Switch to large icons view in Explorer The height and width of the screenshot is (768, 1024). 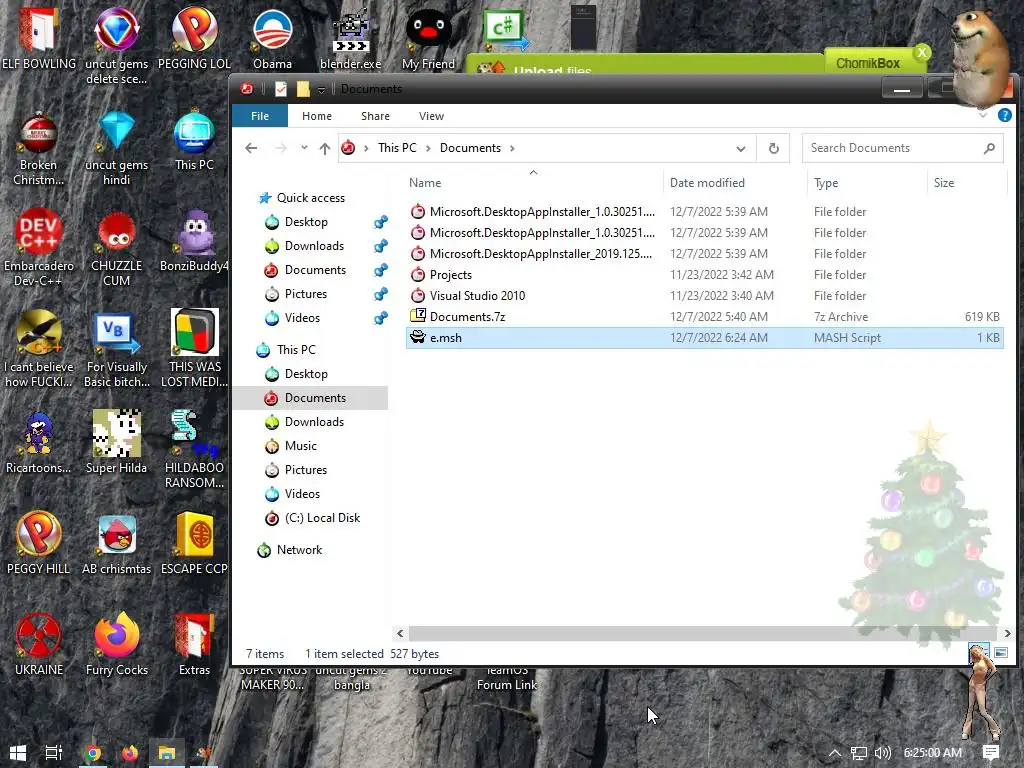pyautogui.click(x=1000, y=652)
